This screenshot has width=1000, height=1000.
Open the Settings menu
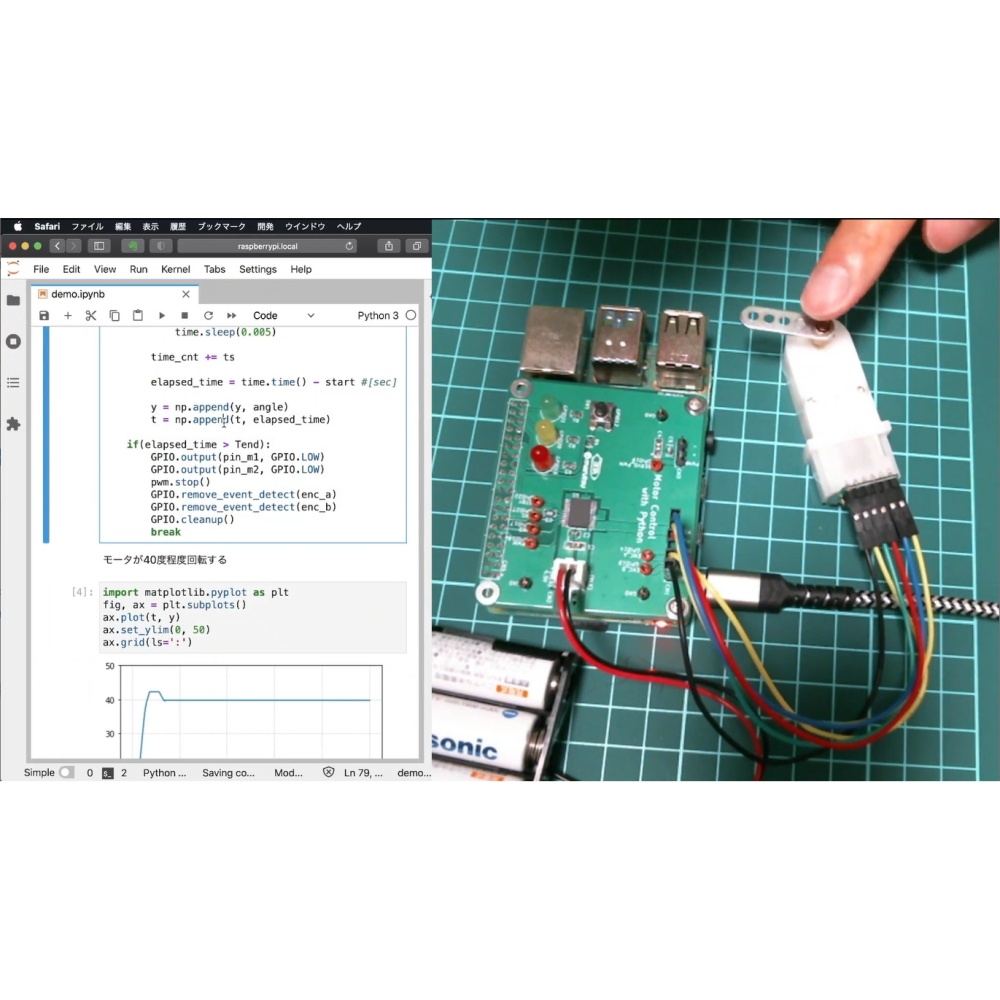(x=257, y=270)
